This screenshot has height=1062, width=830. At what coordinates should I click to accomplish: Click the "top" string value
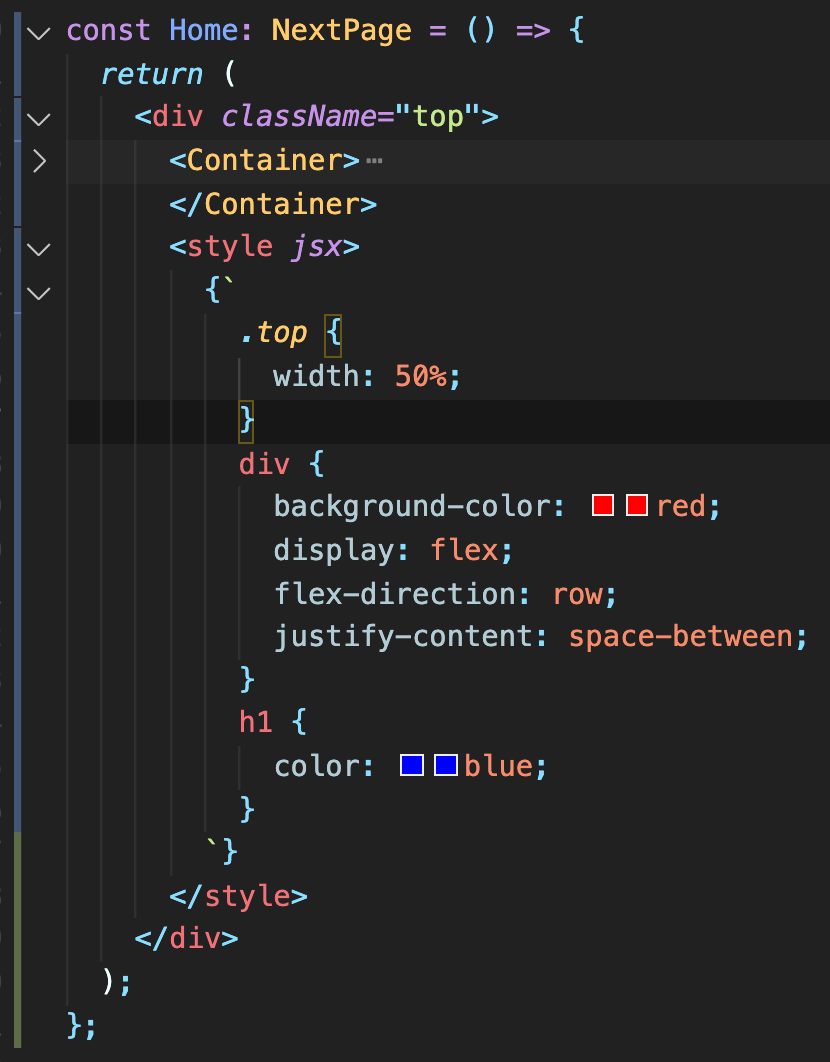[x=438, y=116]
